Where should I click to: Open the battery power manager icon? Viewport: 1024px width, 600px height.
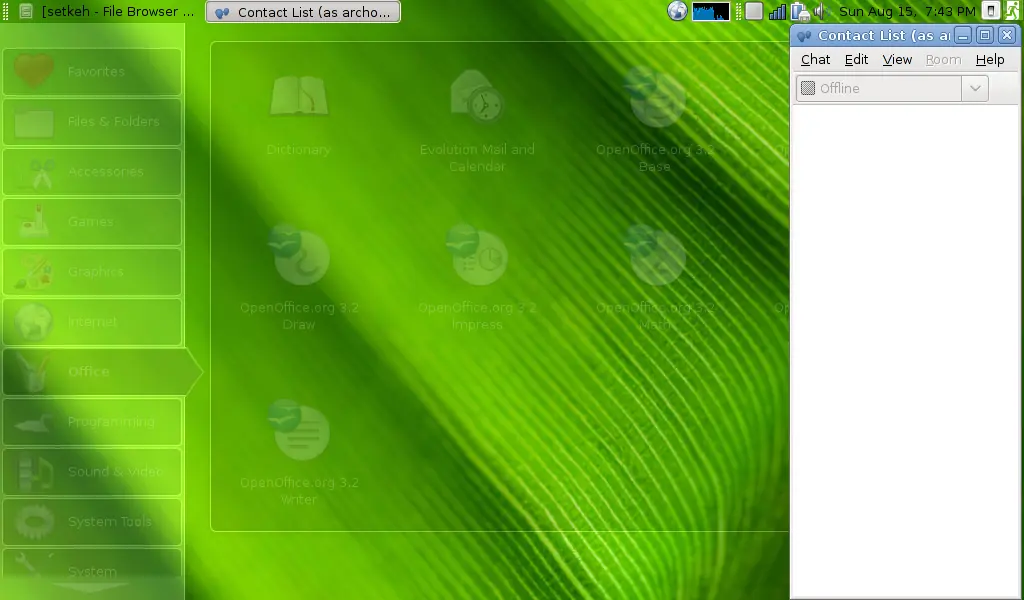800,11
